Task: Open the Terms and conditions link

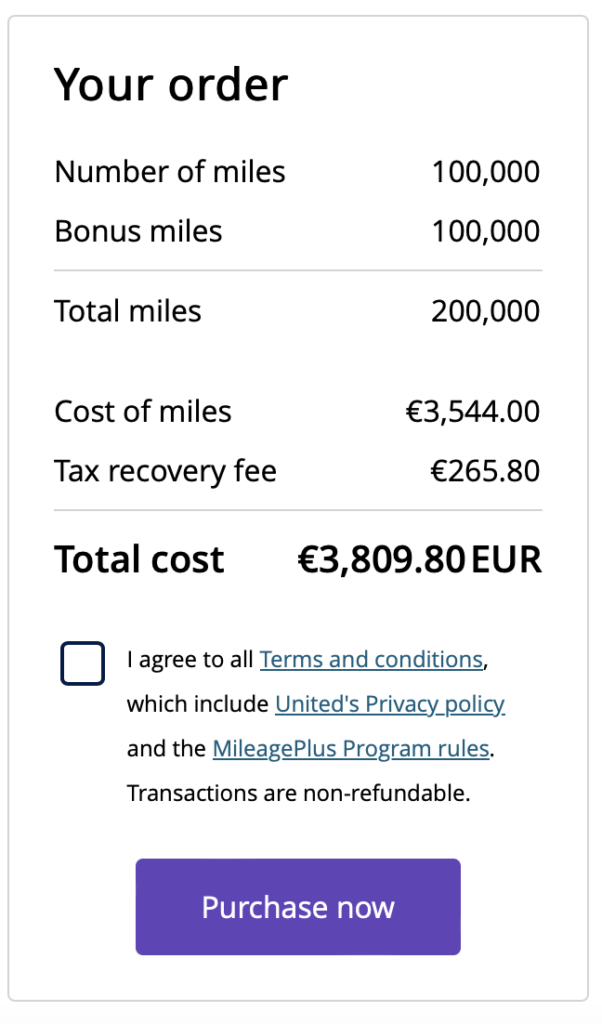Action: point(371,660)
